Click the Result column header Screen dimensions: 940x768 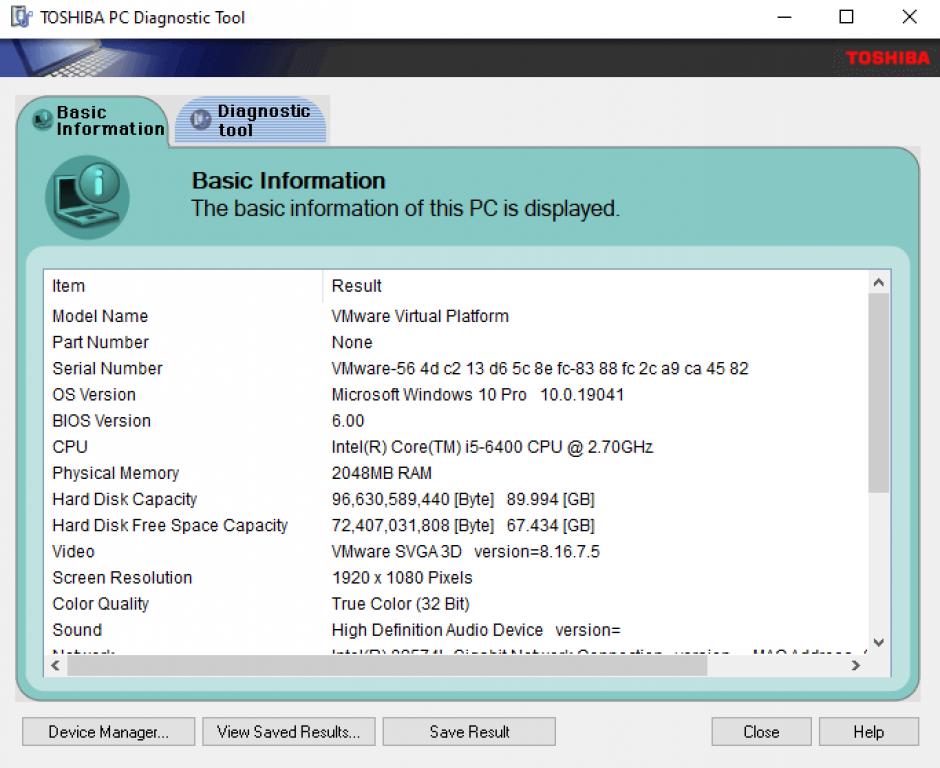(x=595, y=285)
